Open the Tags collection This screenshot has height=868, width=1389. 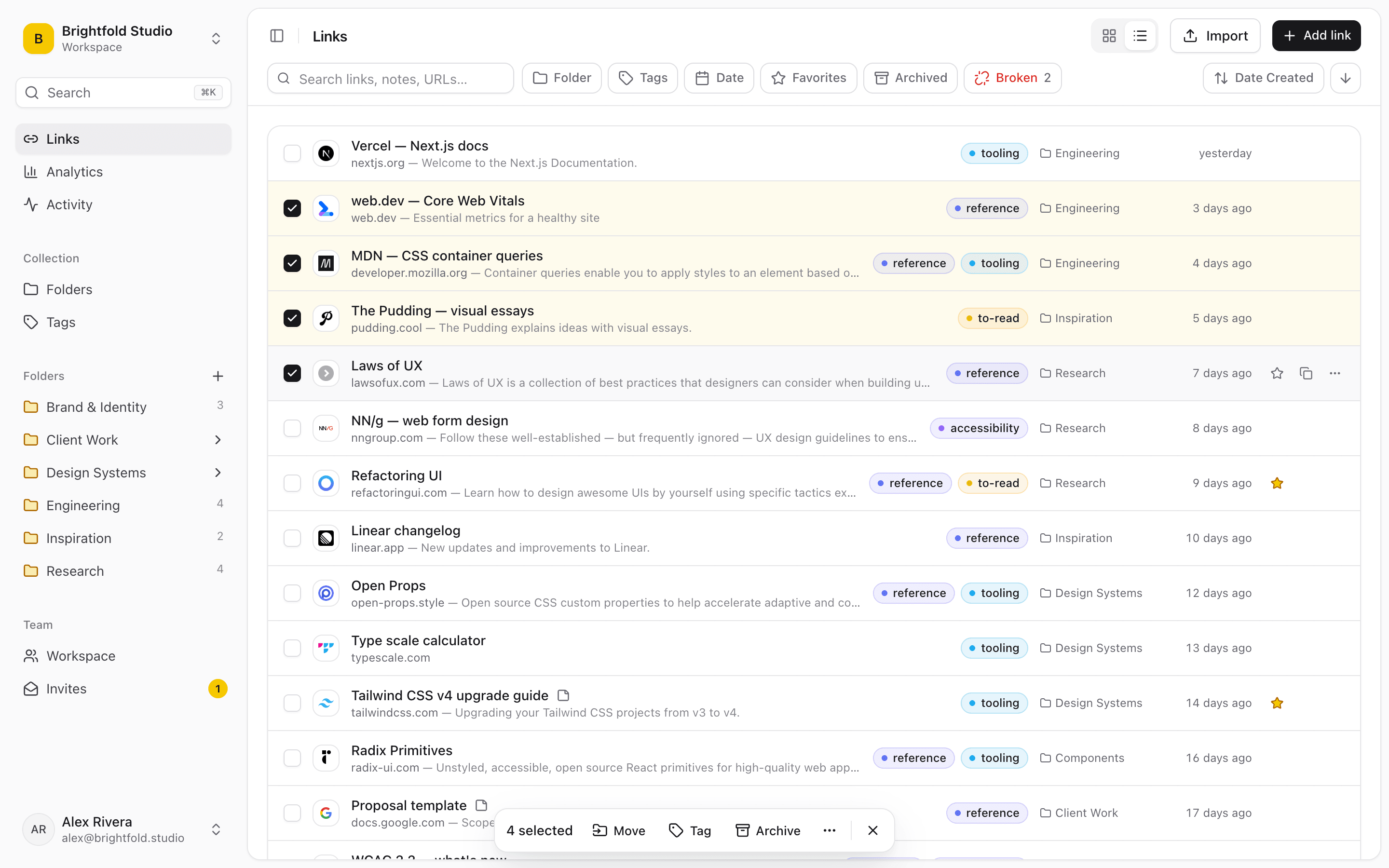pos(123,322)
